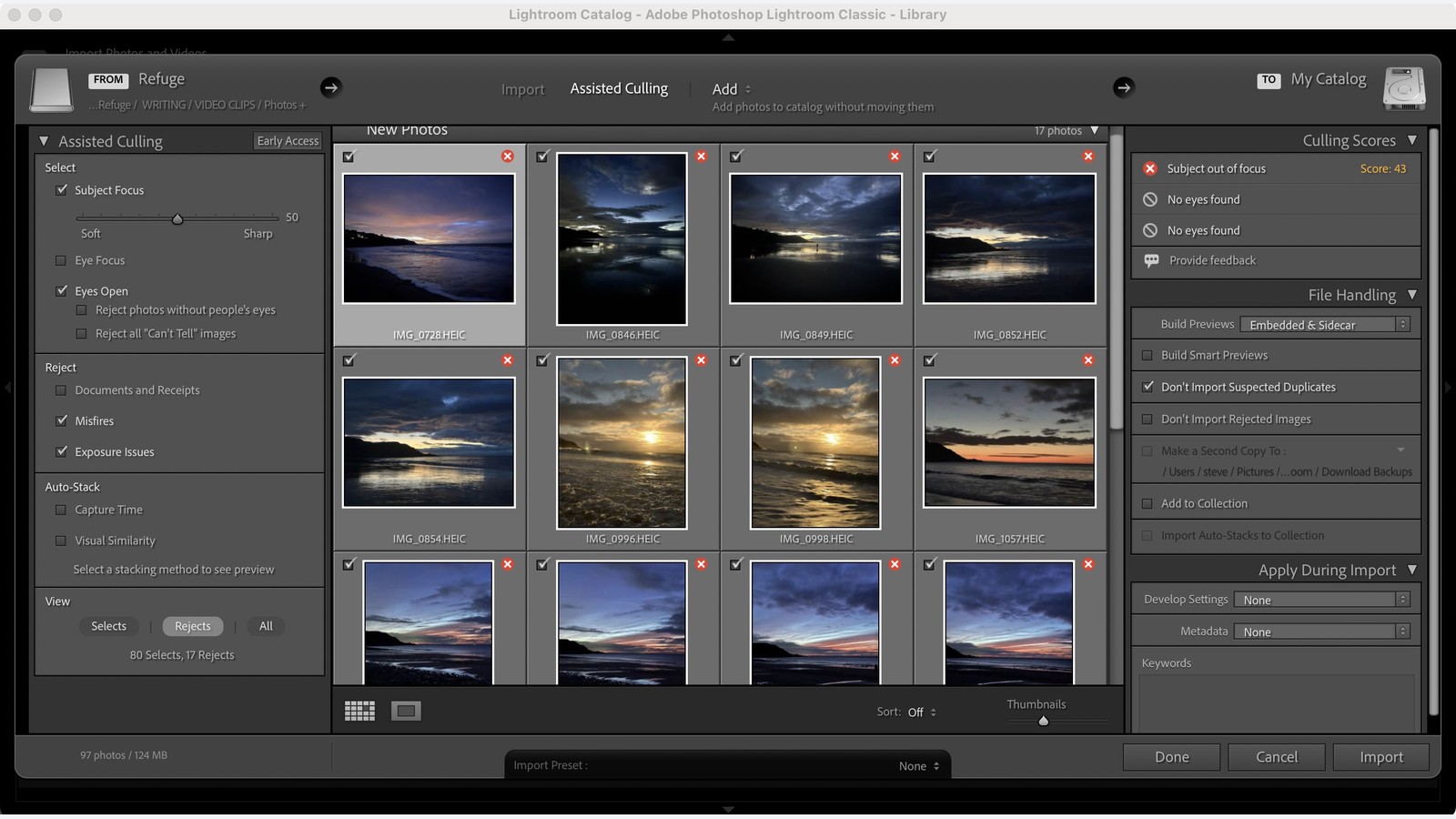This screenshot has height=819, width=1456.
Task: Click red reject X on IMG_0846.HEIC
Action: [702, 157]
